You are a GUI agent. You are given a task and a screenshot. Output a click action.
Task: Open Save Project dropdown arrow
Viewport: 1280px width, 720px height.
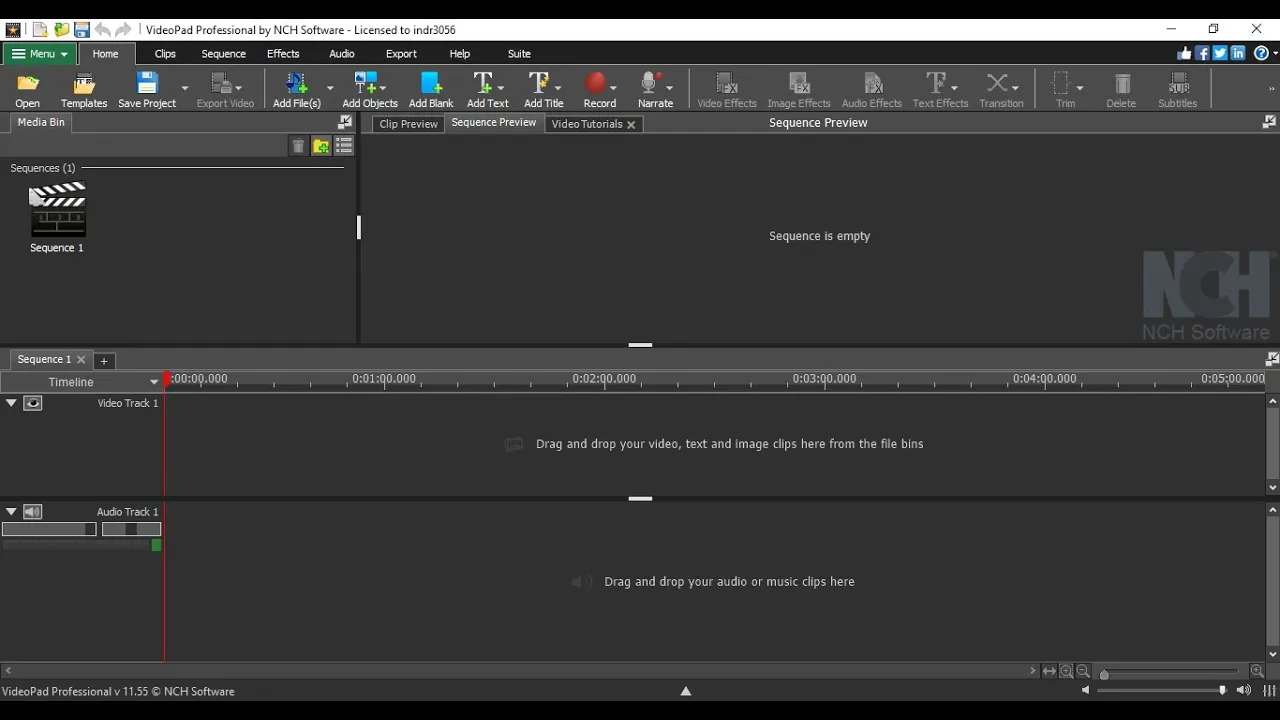click(185, 88)
